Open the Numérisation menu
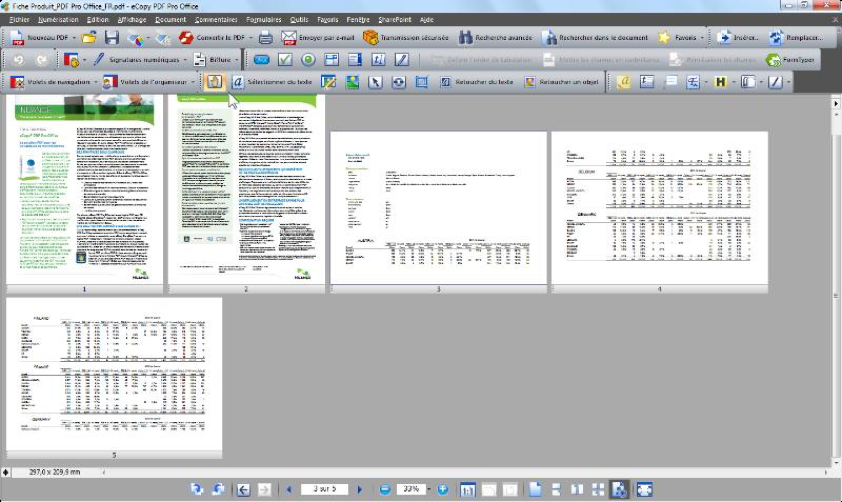 click(58, 19)
